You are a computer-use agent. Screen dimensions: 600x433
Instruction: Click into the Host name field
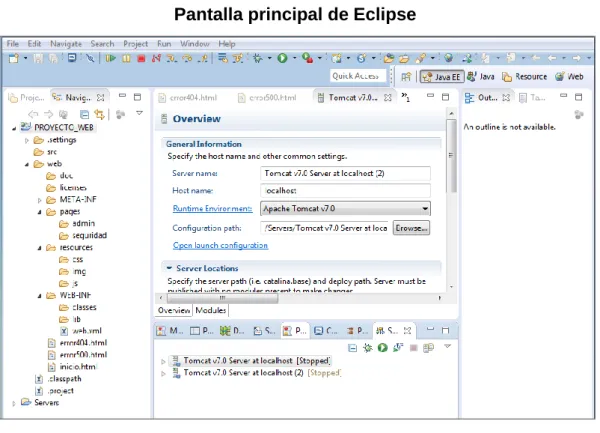pyautogui.click(x=345, y=190)
